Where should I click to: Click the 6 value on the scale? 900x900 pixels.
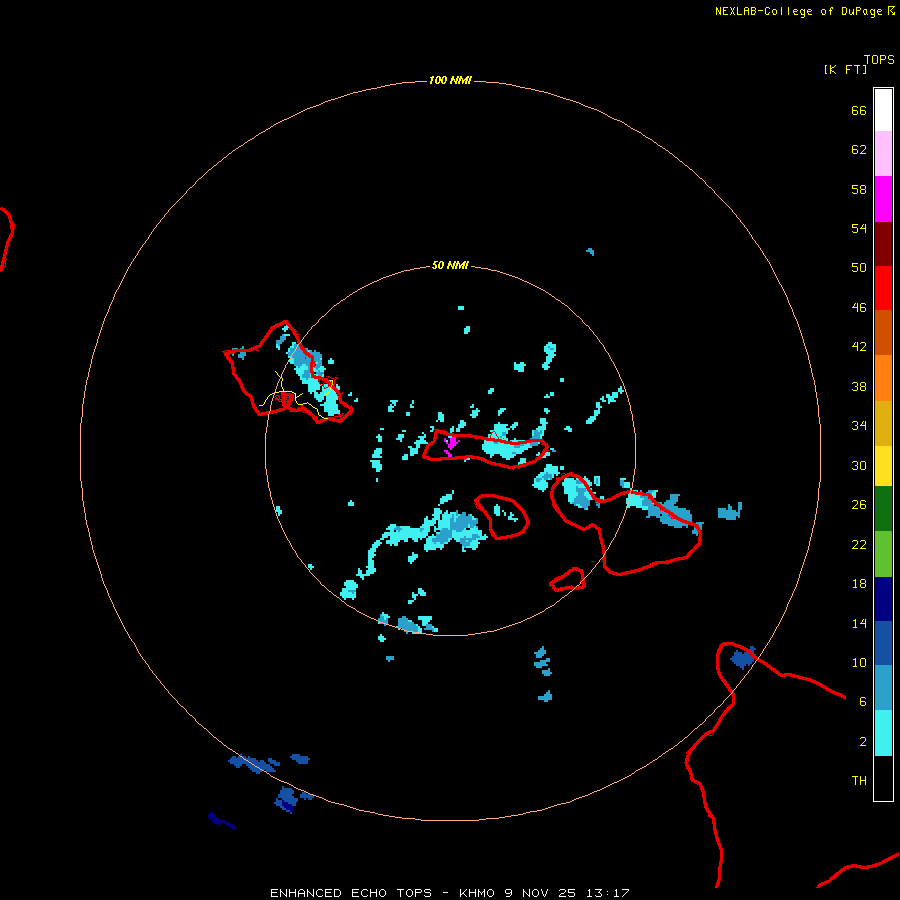coord(863,701)
